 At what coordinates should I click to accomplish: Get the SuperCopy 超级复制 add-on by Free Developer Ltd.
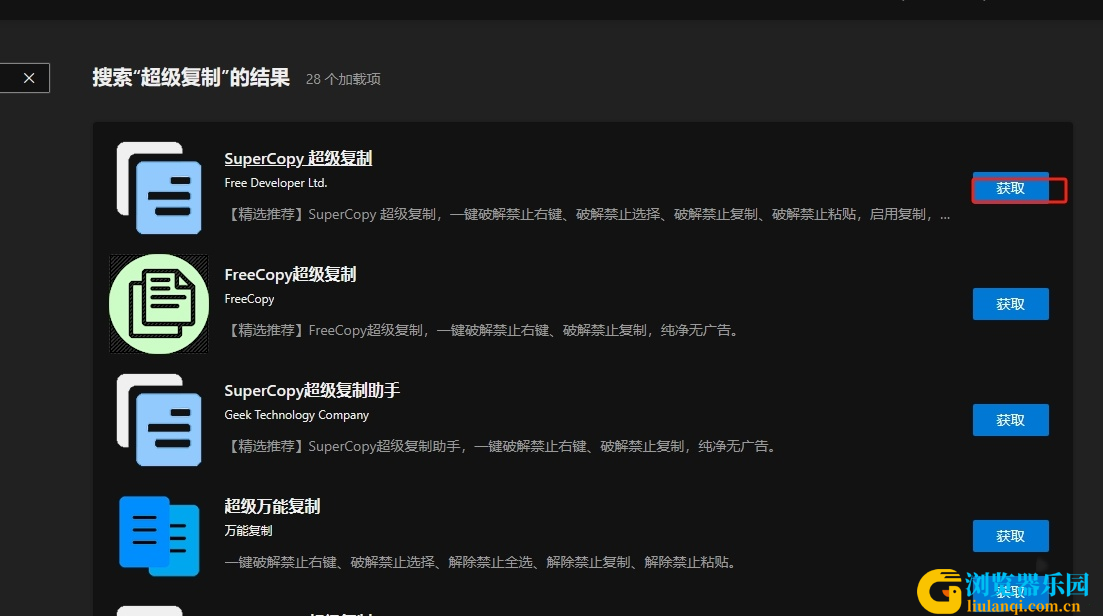[x=1010, y=188]
